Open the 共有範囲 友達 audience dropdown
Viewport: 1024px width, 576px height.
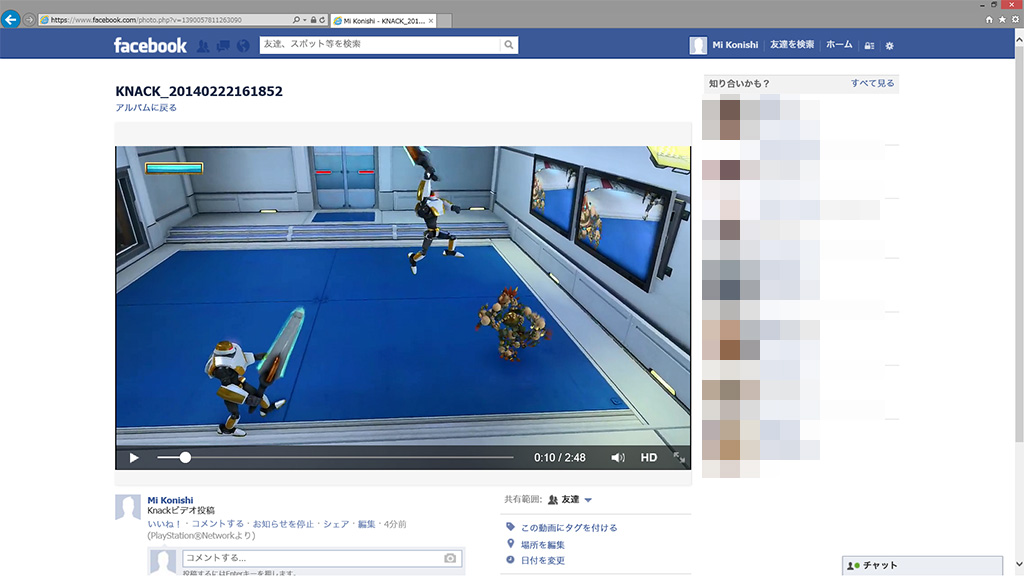click(570, 500)
